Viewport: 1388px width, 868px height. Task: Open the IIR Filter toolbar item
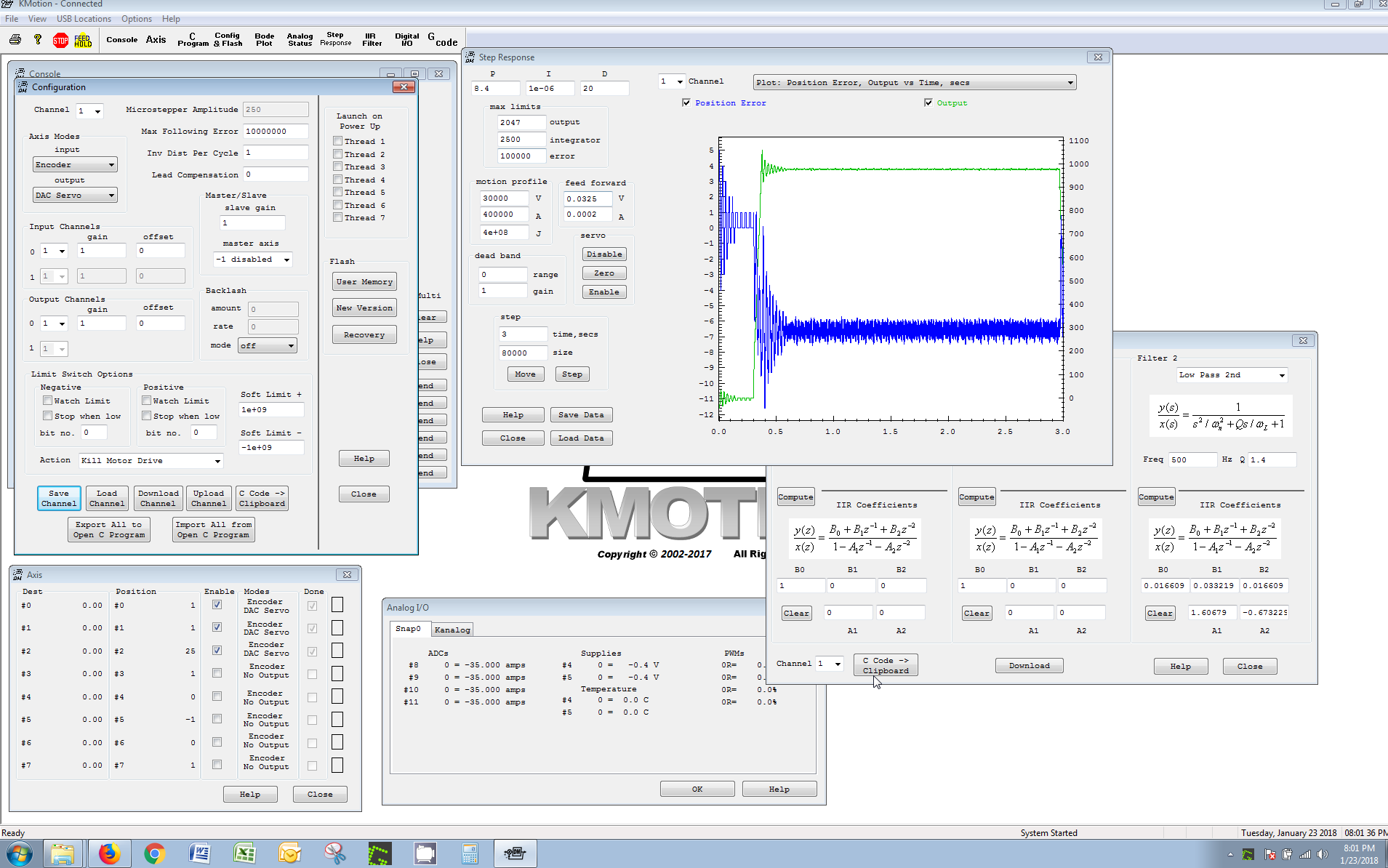tap(372, 39)
